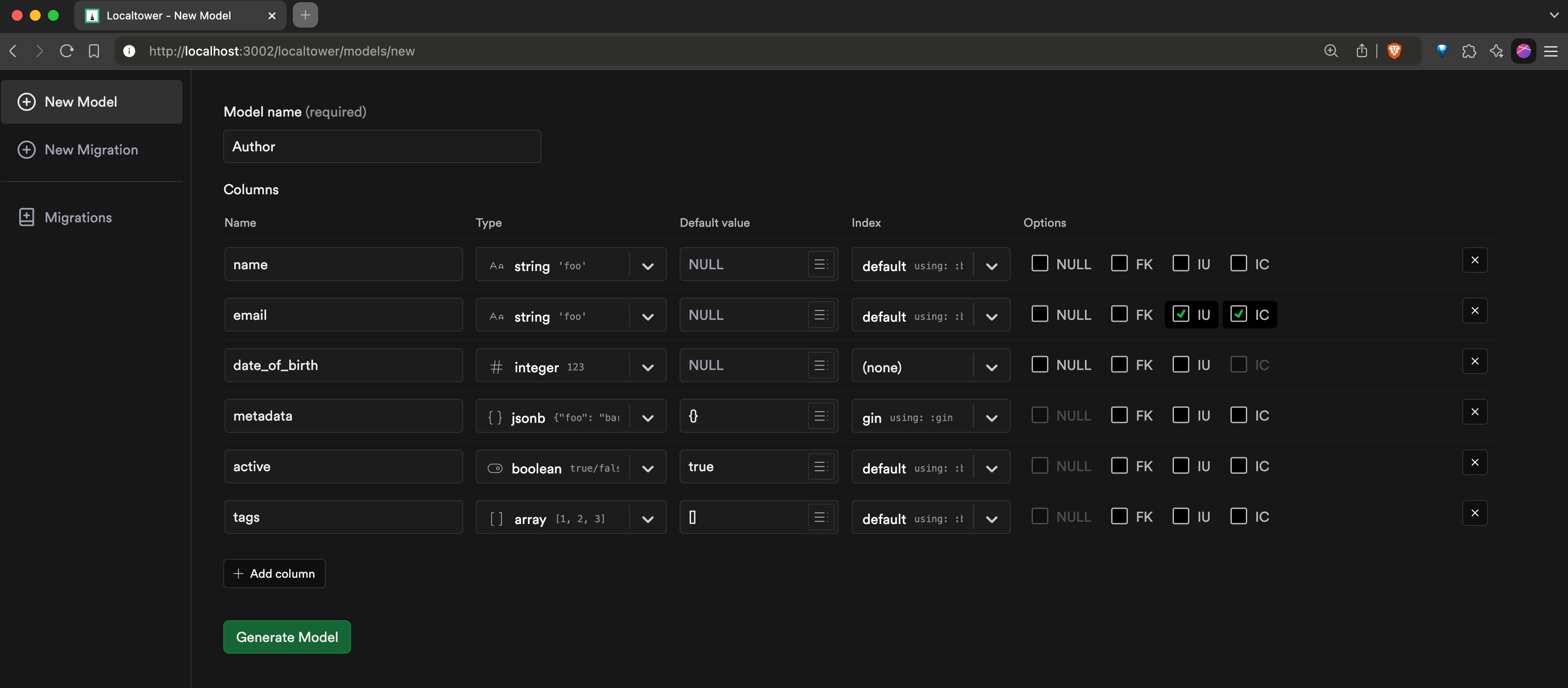1568x688 pixels.
Task: Expand the index dropdown for date_of_birth
Action: pyautogui.click(x=990, y=365)
